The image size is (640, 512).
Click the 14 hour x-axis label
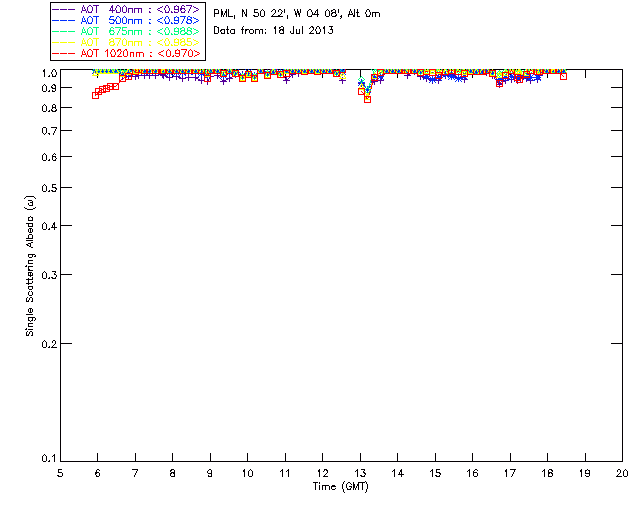tap(398, 473)
